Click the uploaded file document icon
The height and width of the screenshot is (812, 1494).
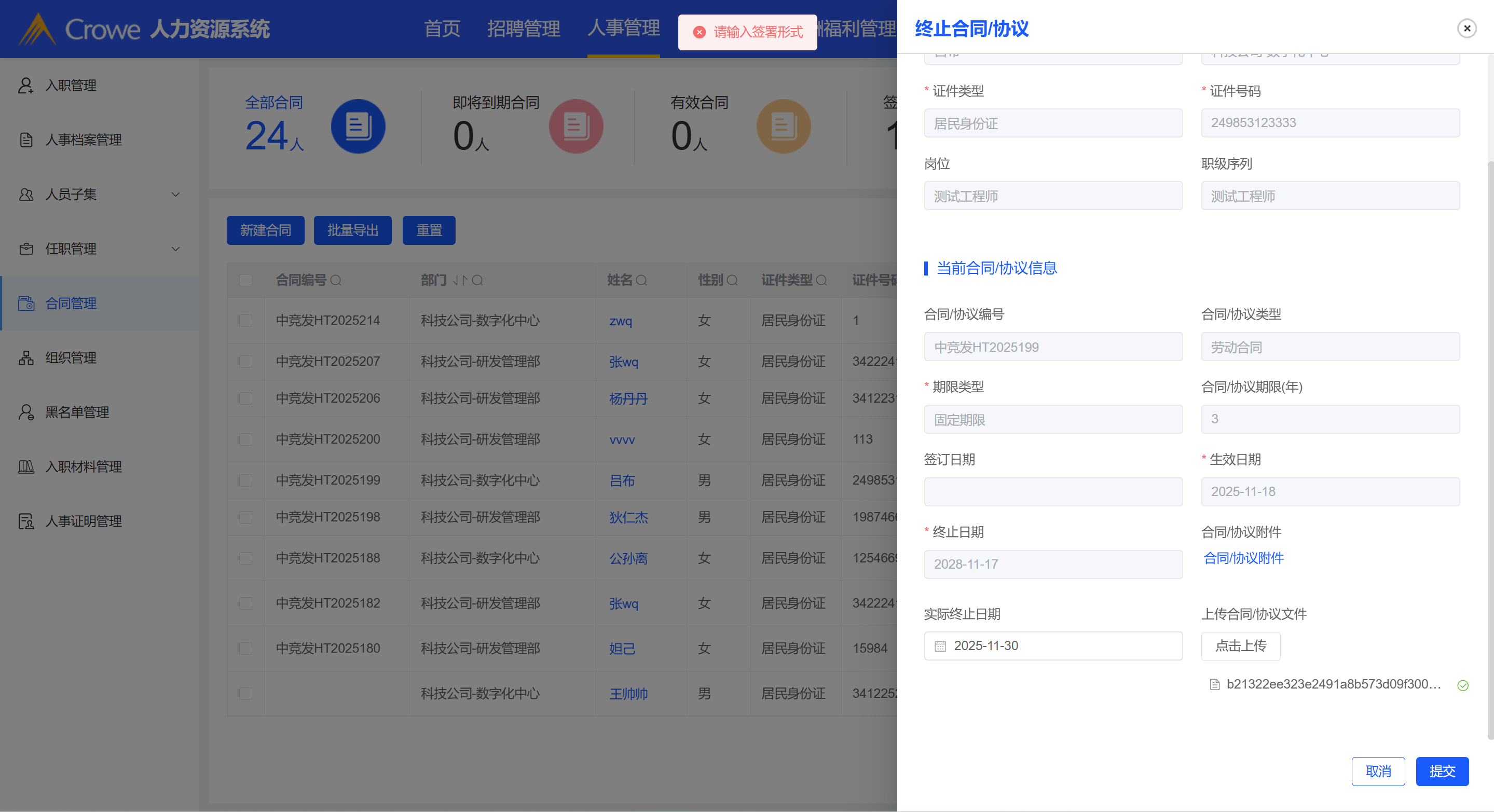pos(1214,685)
